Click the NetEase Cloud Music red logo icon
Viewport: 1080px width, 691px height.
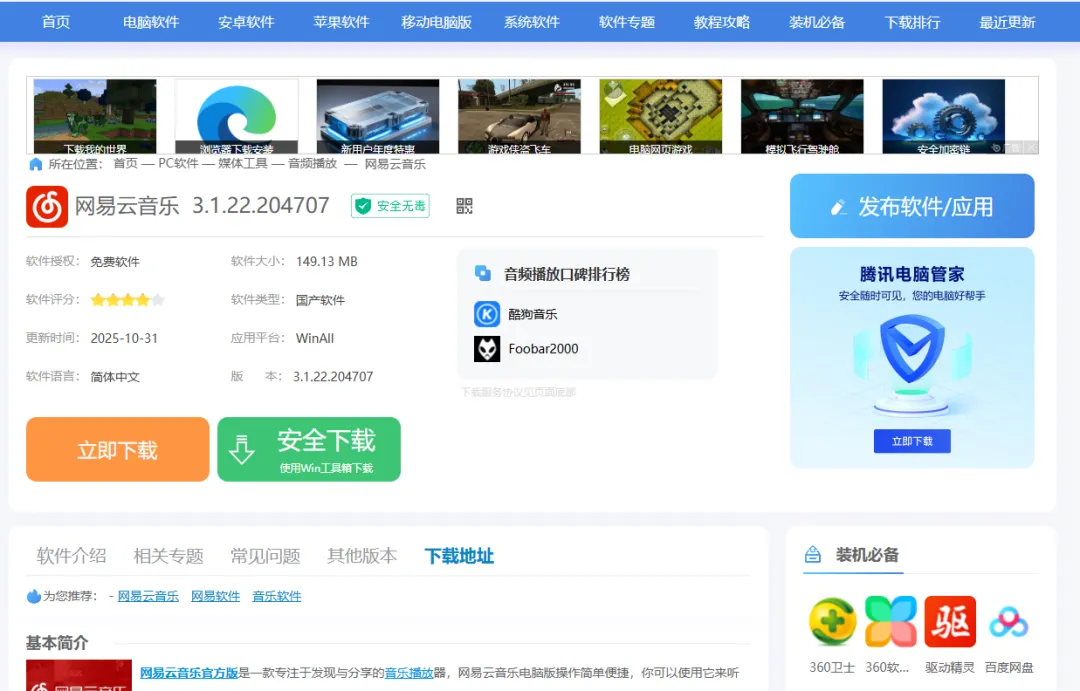[x=47, y=206]
